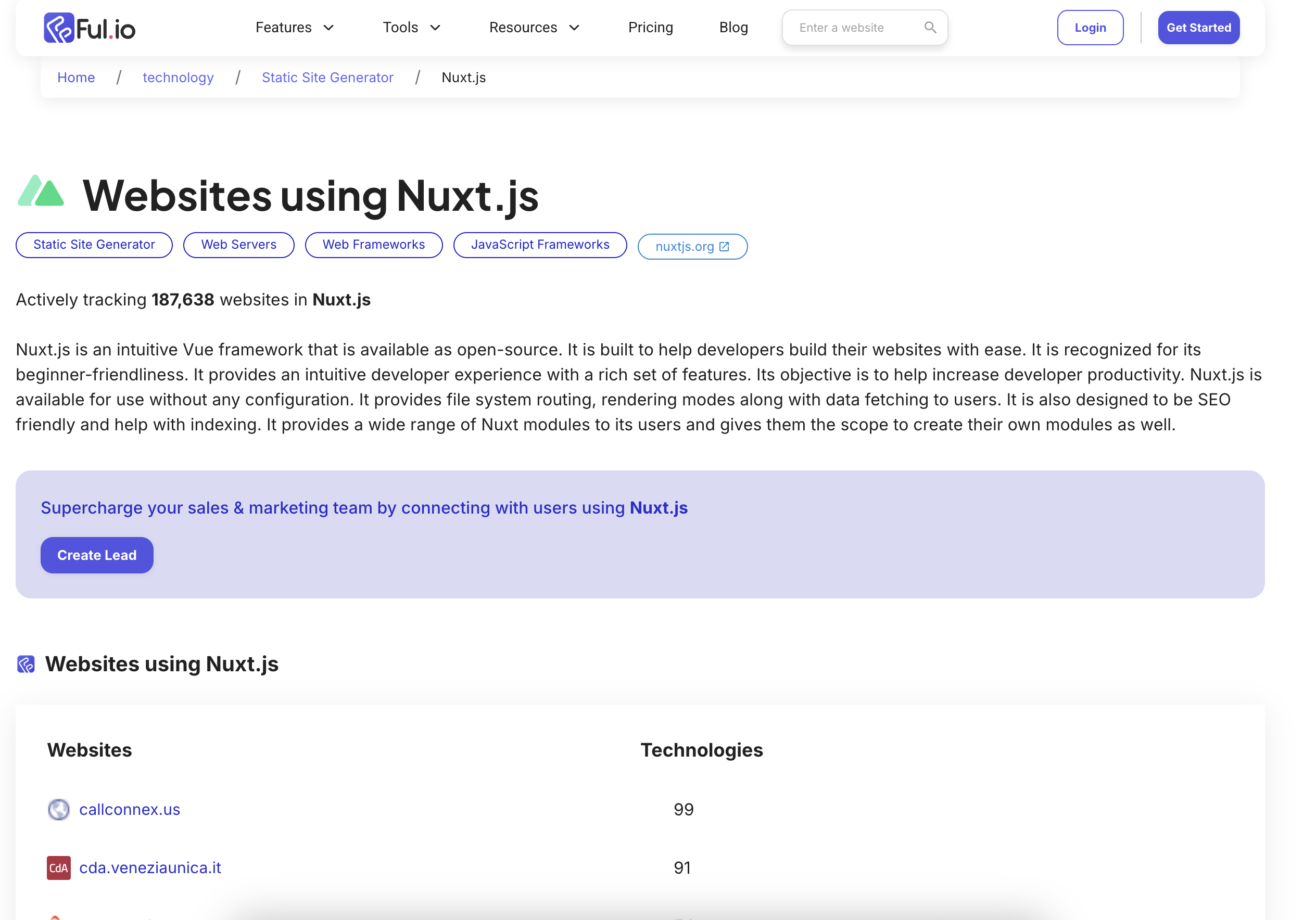
Task: Open the callconnex.us website link
Action: [130, 809]
